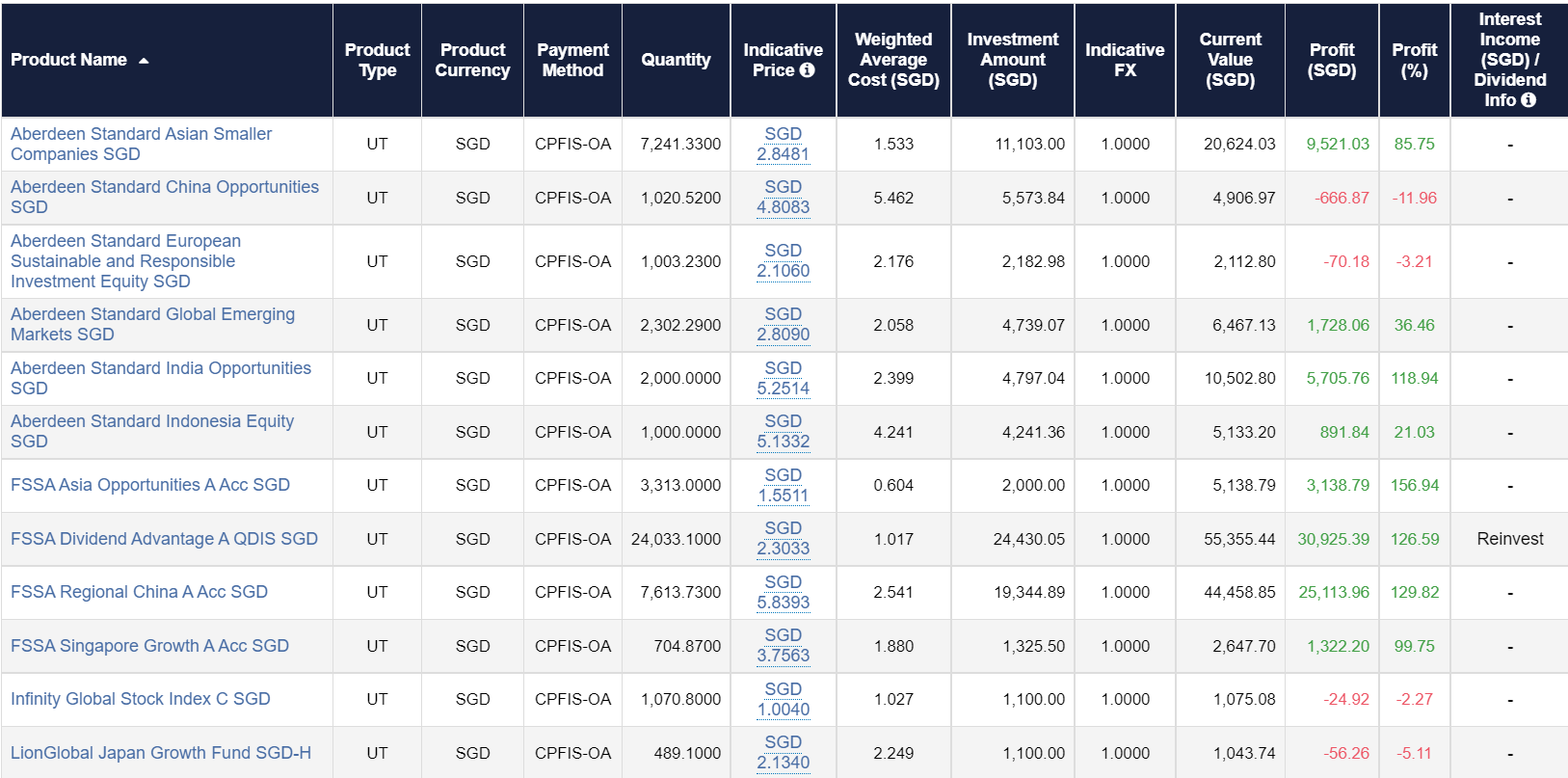Click indicative price SGD 3.7563
Viewport: 1568px width, 778px height.
point(783,645)
